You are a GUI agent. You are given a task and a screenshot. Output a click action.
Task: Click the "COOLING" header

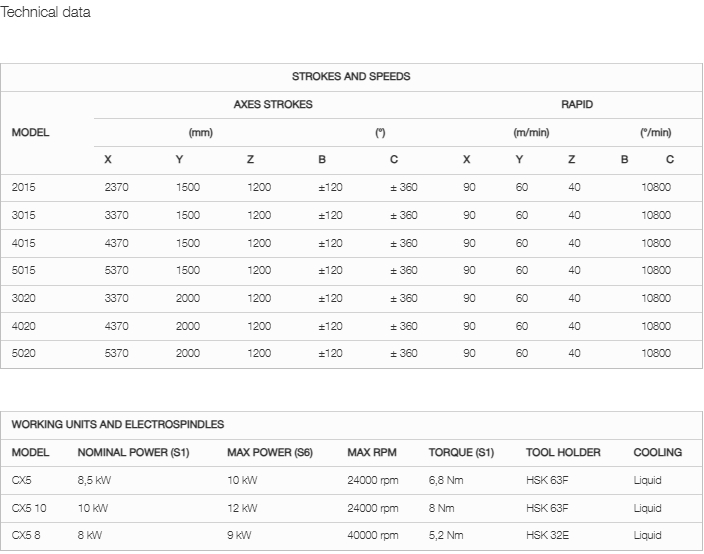click(658, 452)
